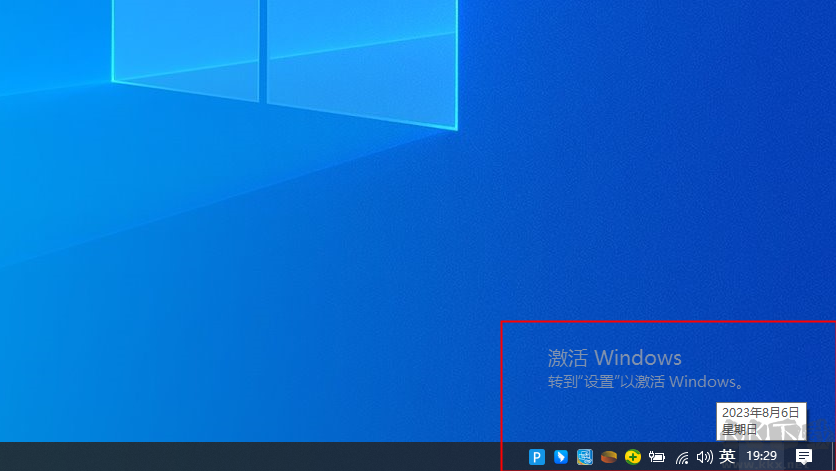This screenshot has width=836, height=471.
Task: Click the Show desktop strip at the taskbar's far end
Action: pyautogui.click(x=833, y=457)
